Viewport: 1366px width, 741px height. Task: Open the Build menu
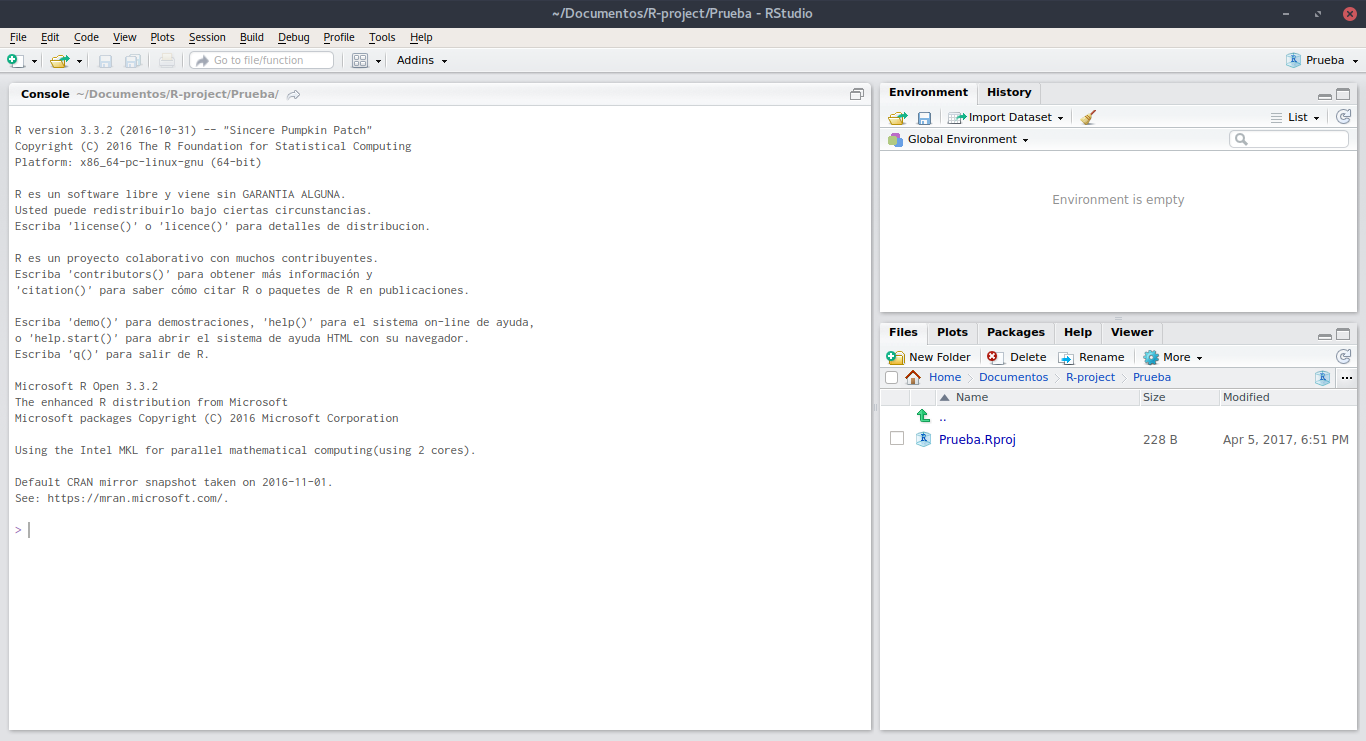[252, 37]
